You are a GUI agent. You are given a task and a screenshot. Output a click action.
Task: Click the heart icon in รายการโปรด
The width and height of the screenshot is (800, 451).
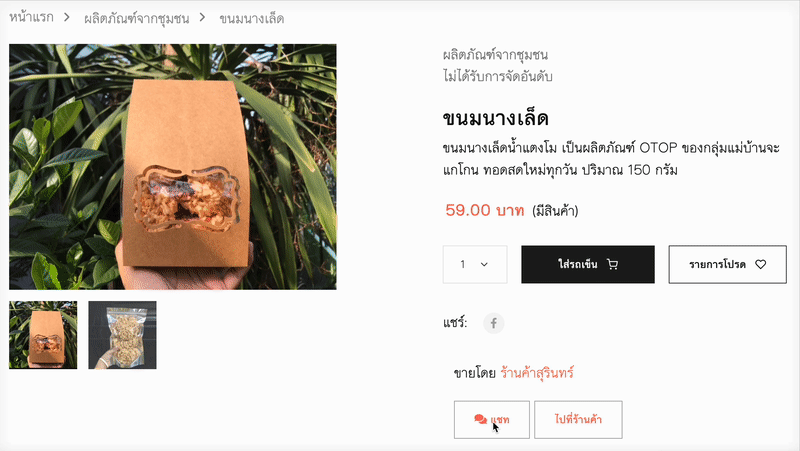tap(761, 264)
